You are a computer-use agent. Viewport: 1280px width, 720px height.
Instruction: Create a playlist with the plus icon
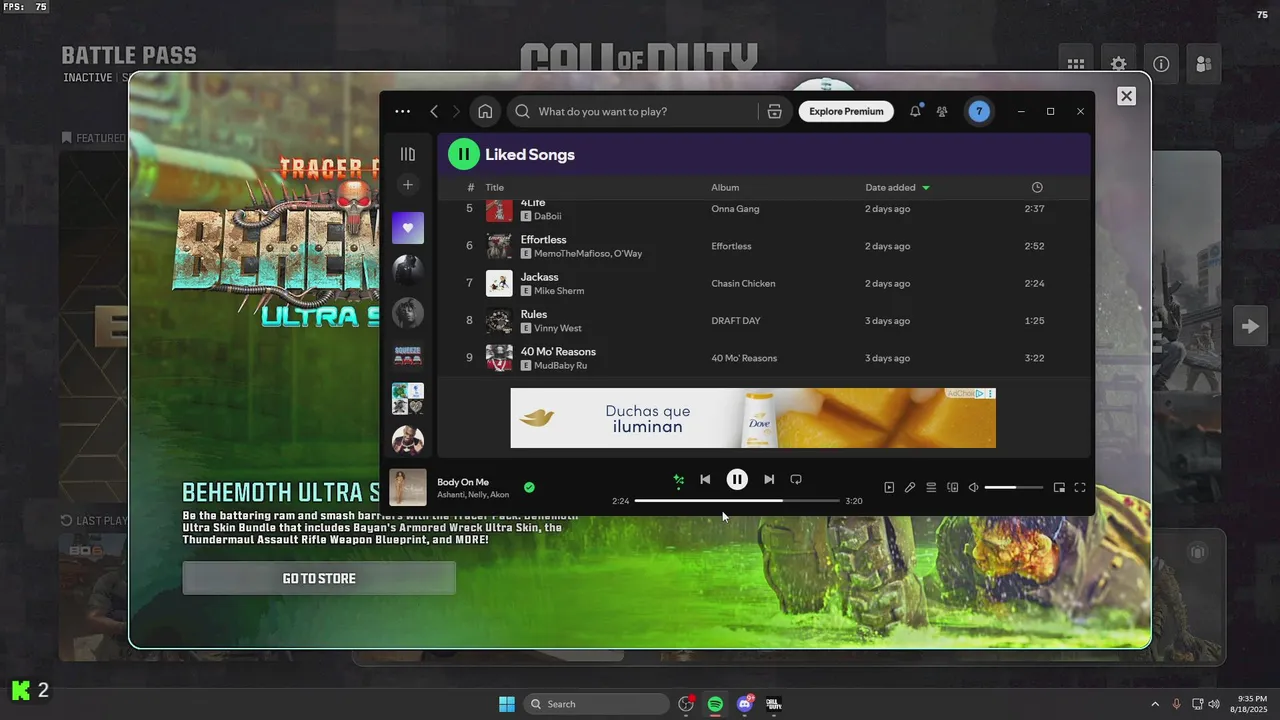[408, 185]
